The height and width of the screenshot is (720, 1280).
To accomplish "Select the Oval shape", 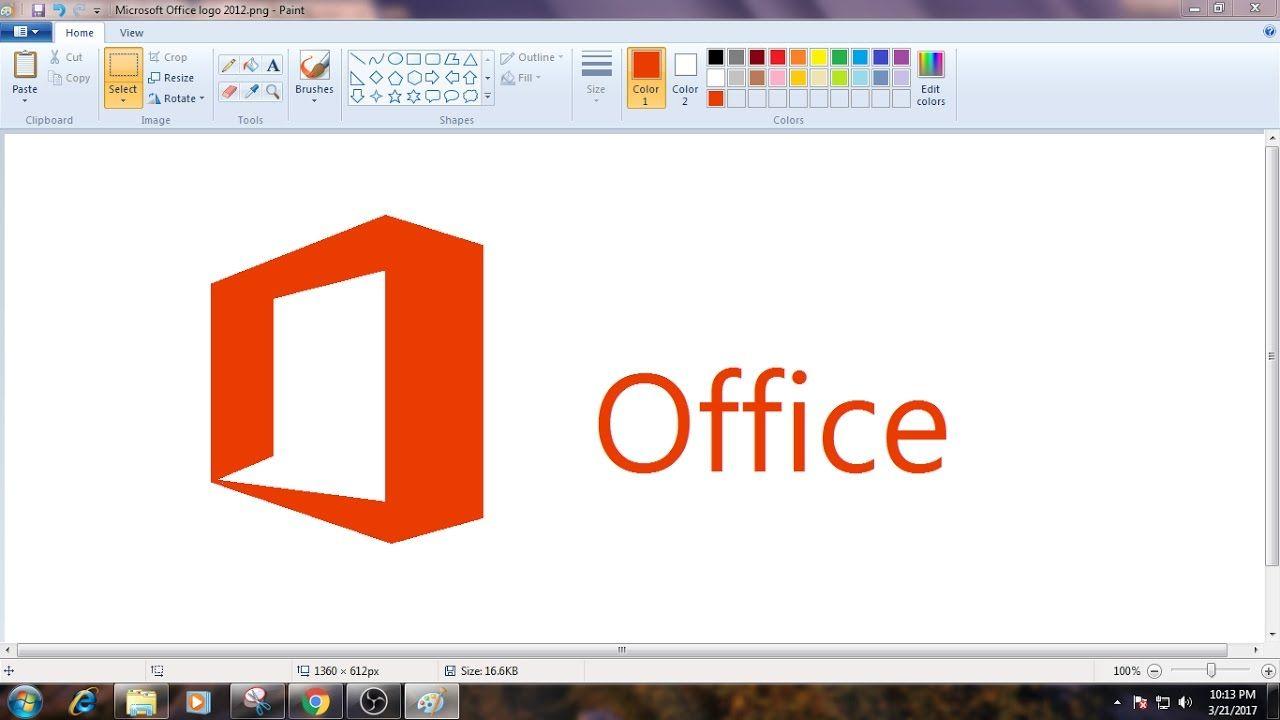I will pos(395,59).
